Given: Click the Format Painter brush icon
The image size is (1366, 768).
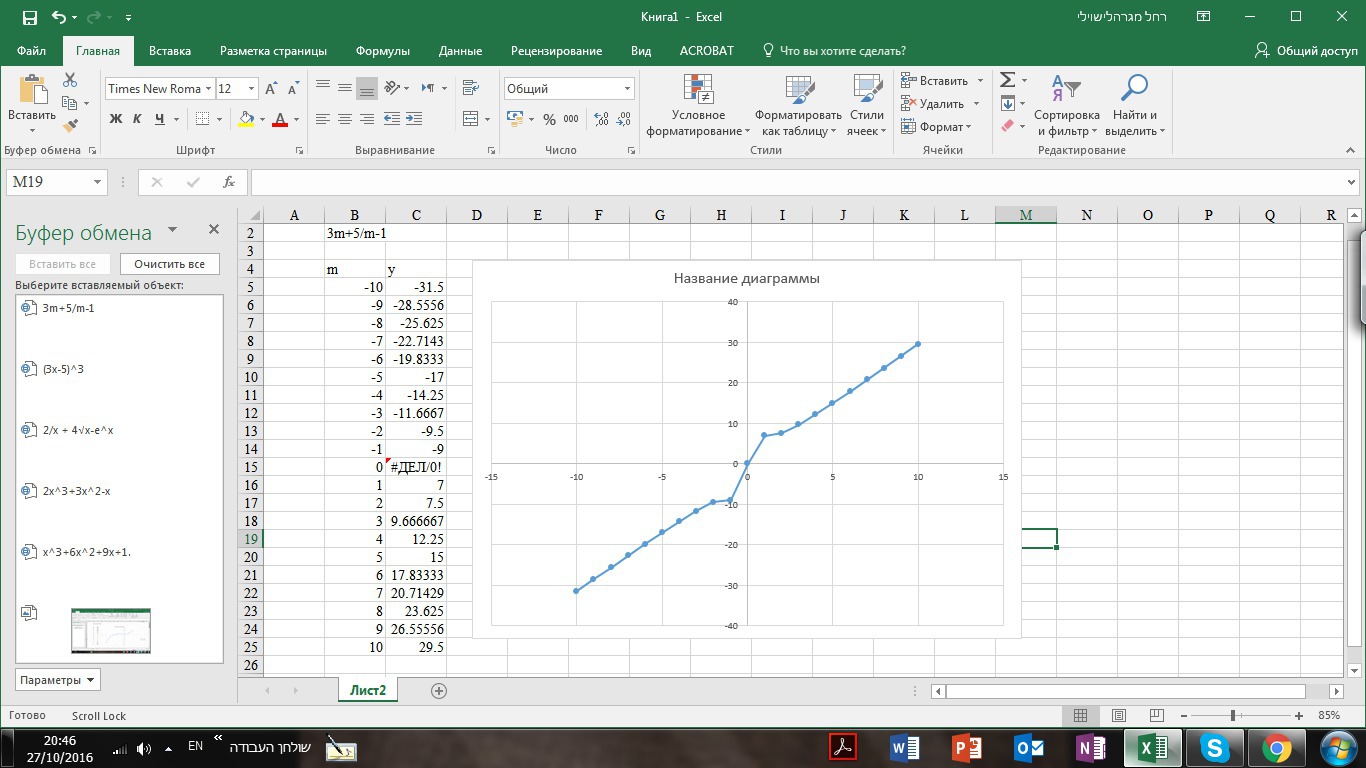Looking at the screenshot, I should 70,126.
